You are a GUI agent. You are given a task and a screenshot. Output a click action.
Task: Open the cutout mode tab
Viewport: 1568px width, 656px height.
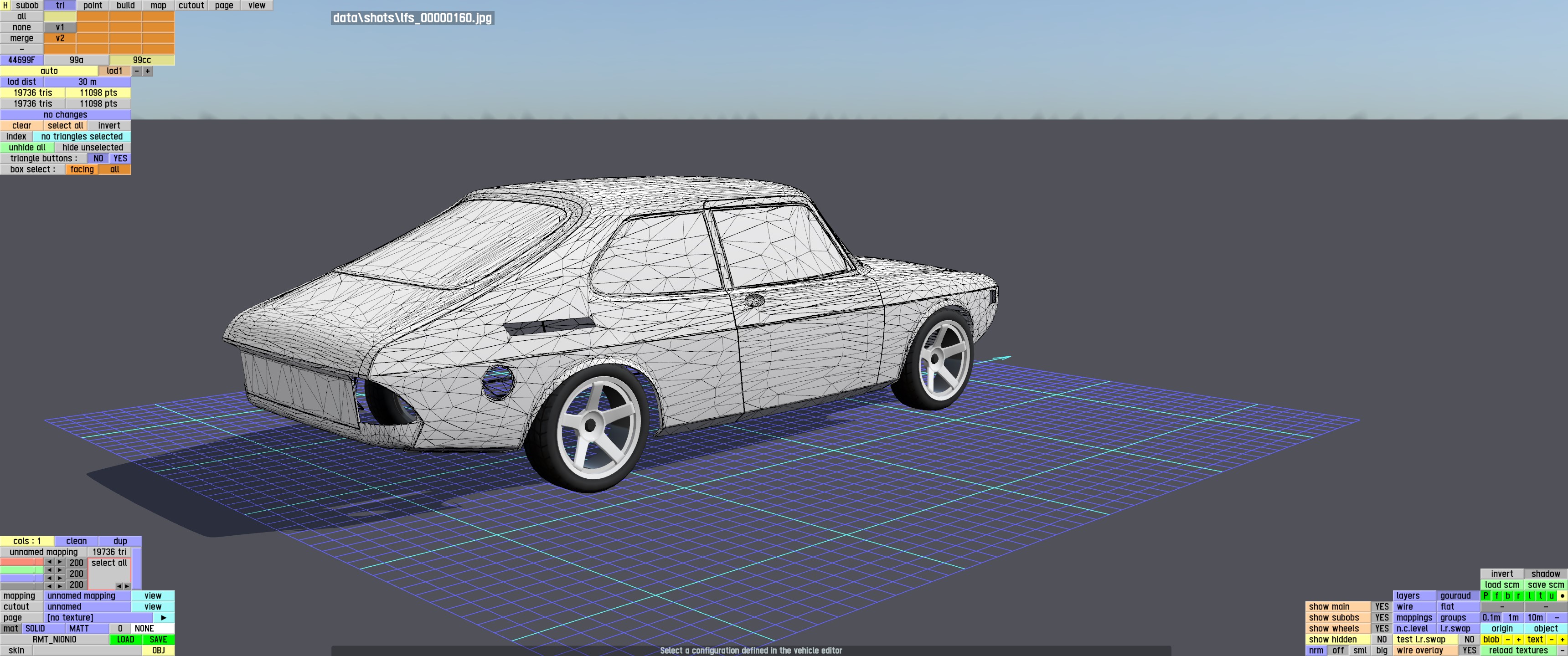[x=191, y=5]
